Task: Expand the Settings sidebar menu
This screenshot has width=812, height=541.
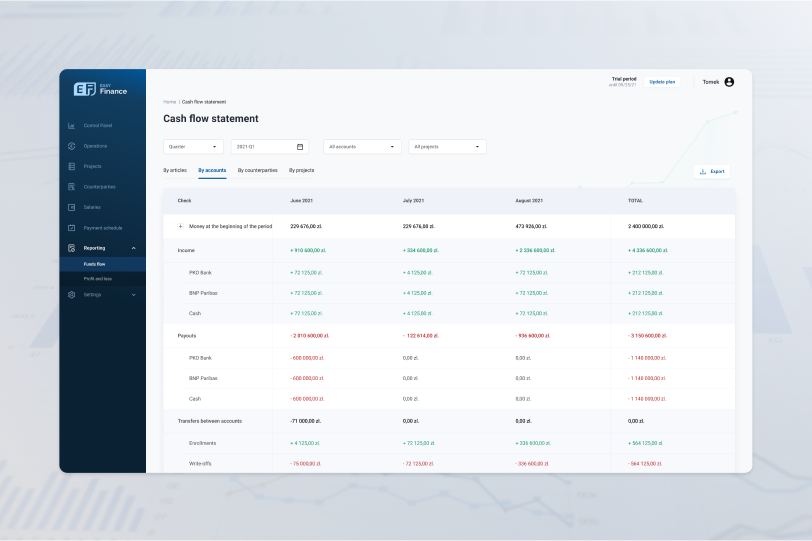Action: click(x=133, y=295)
